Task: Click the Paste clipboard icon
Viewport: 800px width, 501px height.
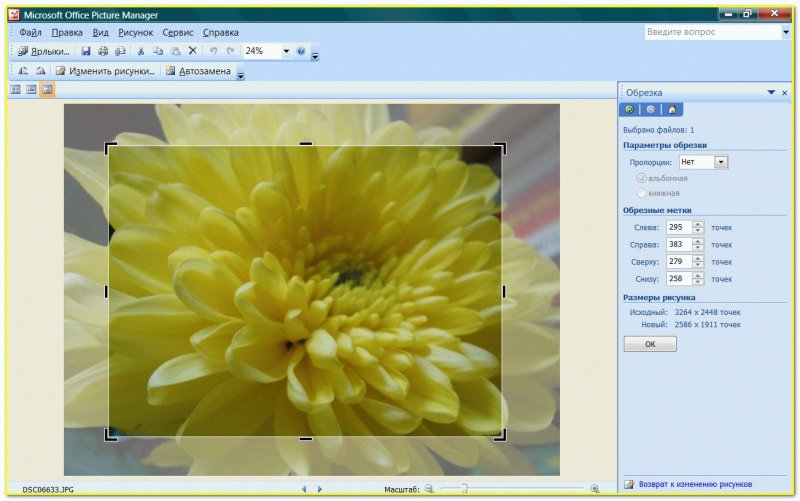Action: coord(175,51)
